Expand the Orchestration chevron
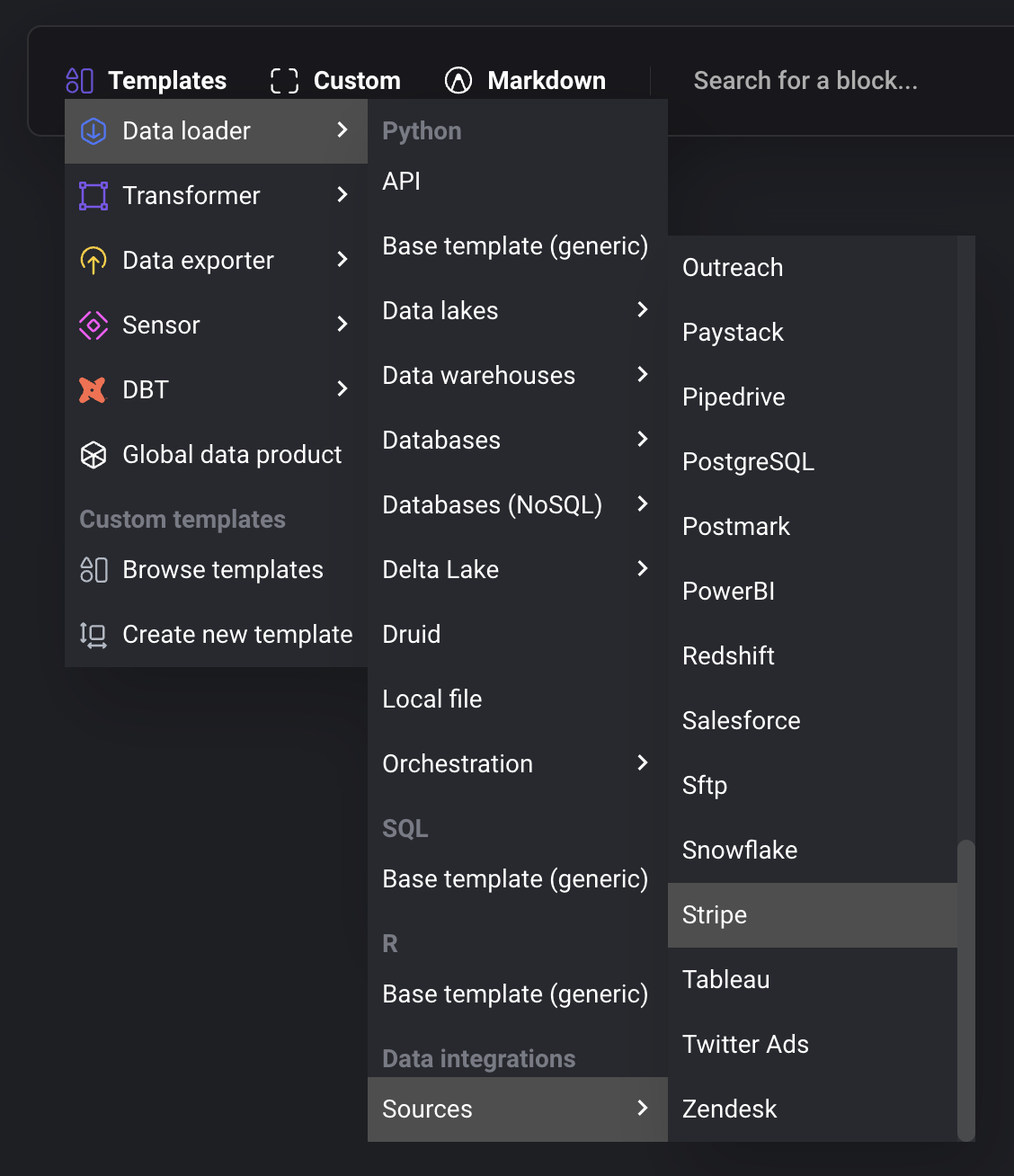 point(642,763)
